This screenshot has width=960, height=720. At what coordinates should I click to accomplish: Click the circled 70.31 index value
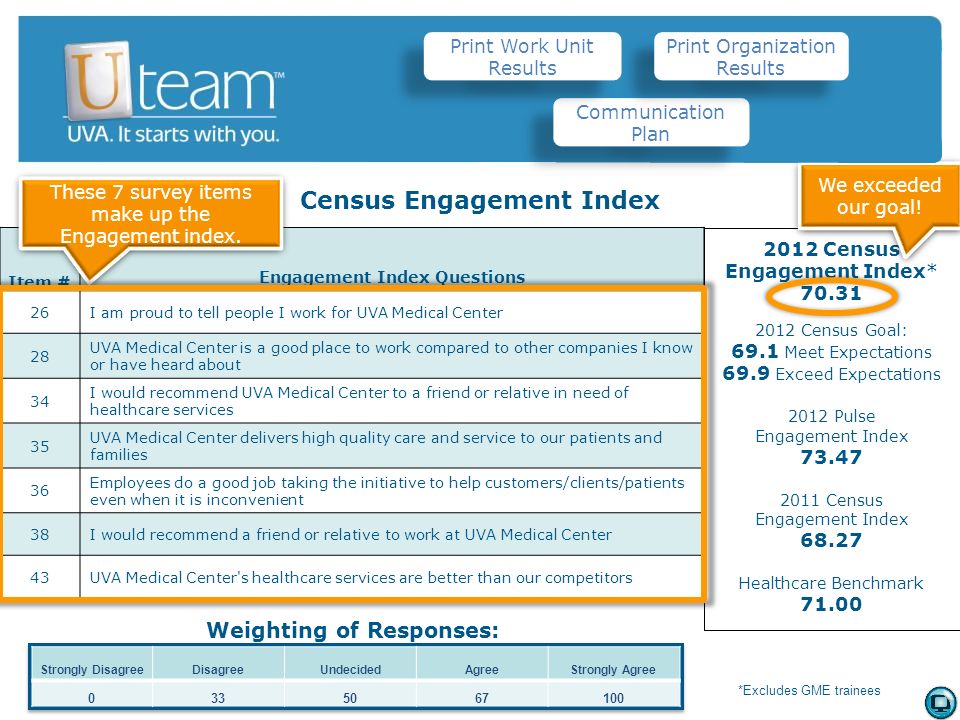click(x=831, y=294)
